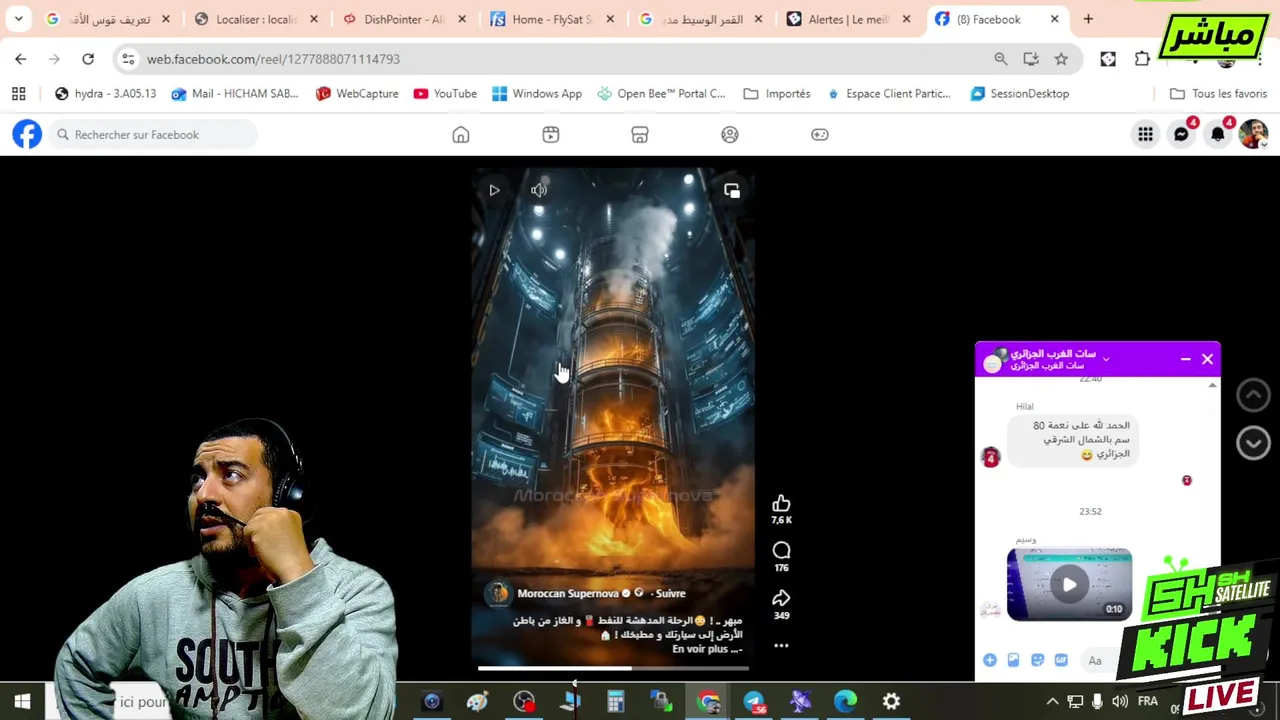Open the 'Importés' bookmarks folder

[777, 93]
